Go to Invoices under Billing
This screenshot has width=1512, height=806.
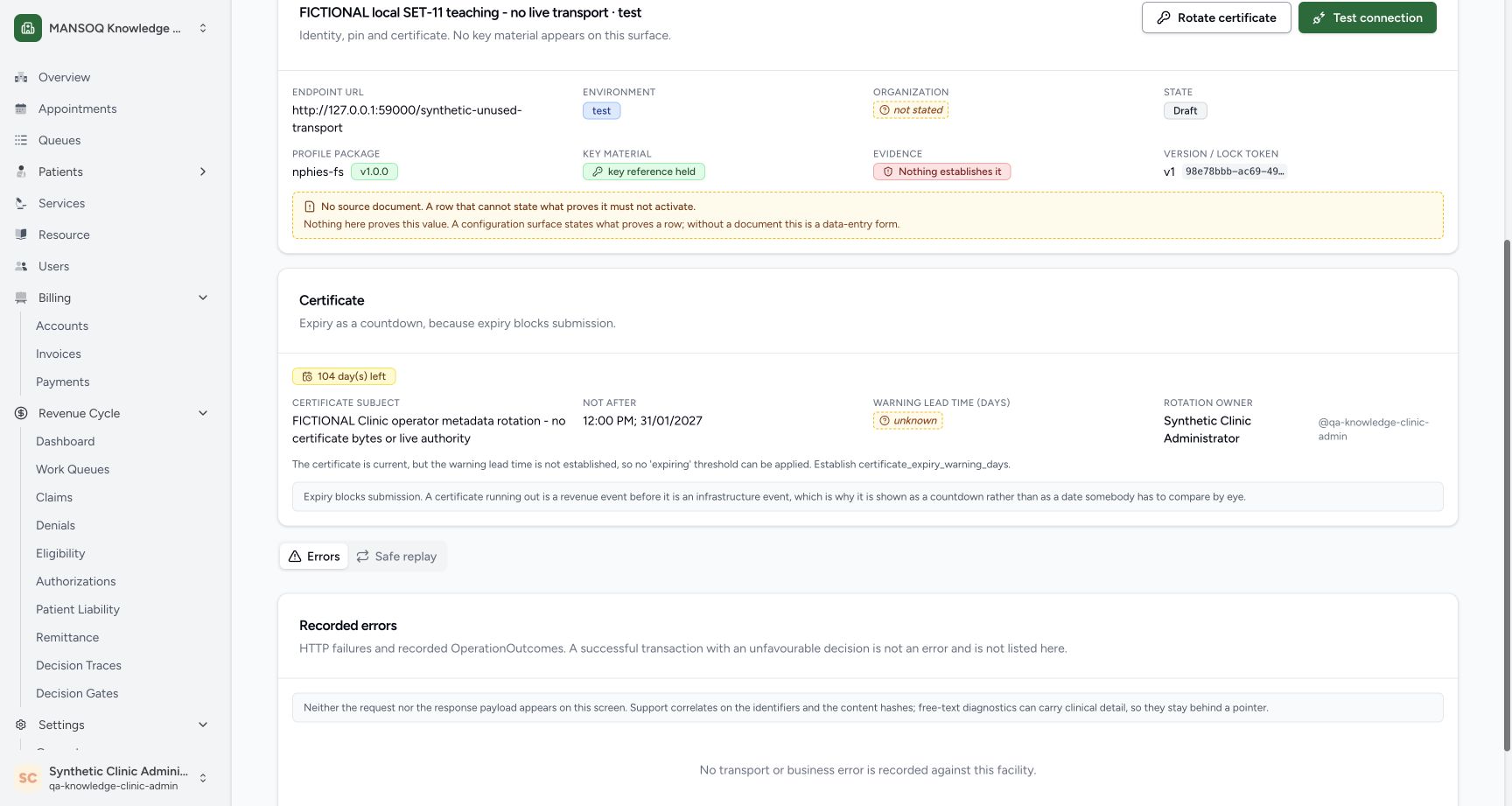(x=59, y=354)
